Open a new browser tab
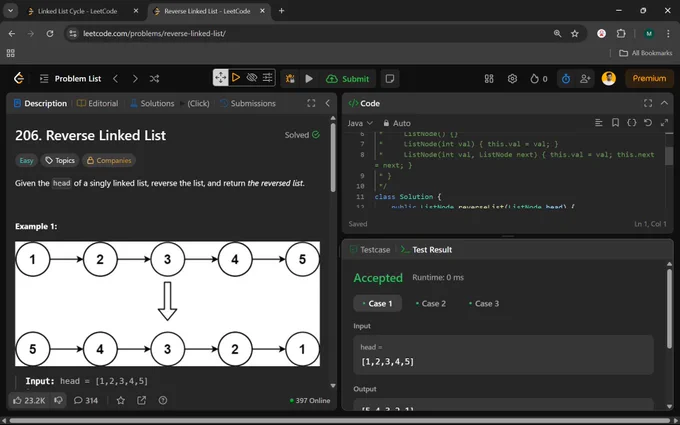Viewport: 680px width, 425px height. pyautogui.click(x=281, y=11)
